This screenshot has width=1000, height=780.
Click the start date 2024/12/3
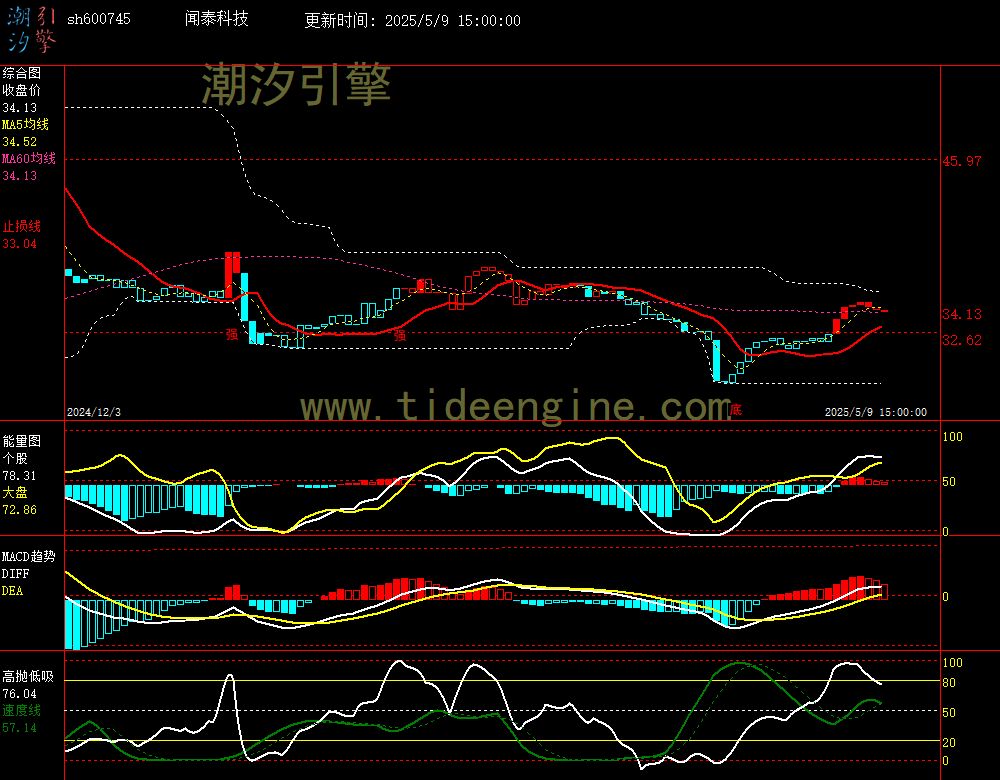point(94,412)
